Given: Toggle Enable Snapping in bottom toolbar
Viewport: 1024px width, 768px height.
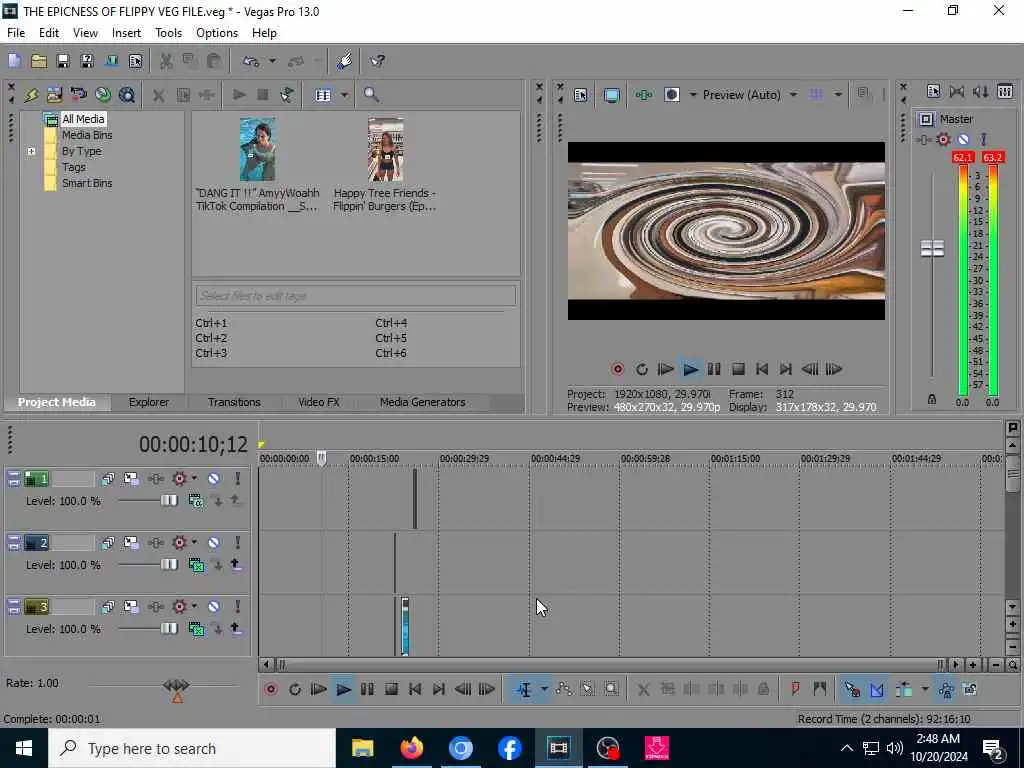Looking at the screenshot, I should click(x=852, y=689).
